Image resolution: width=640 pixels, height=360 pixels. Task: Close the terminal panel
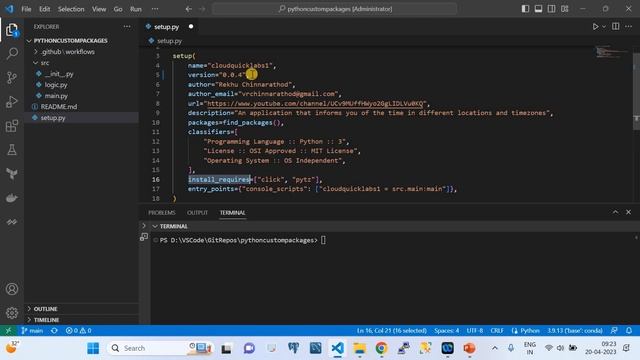629,212
